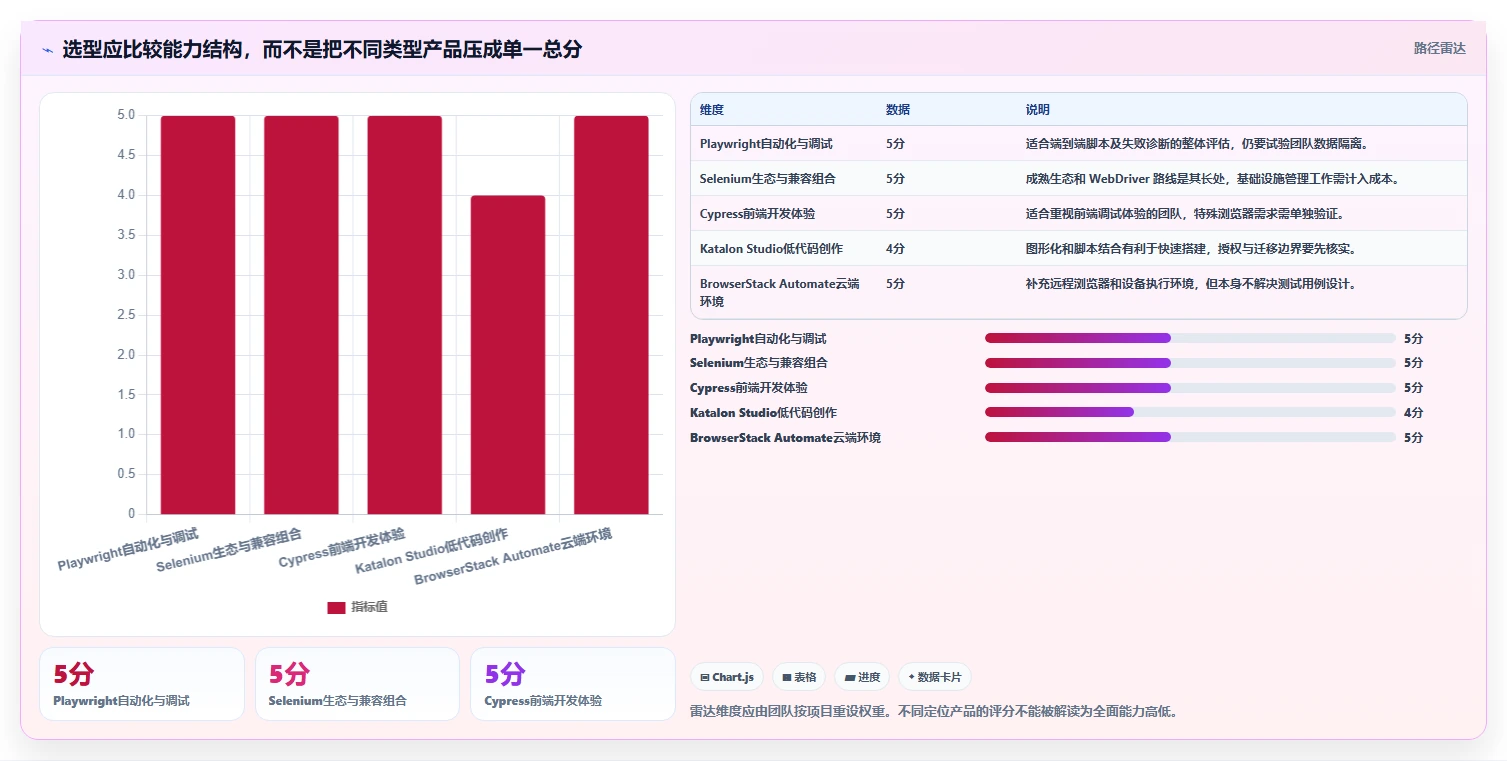Viewport: 1507px width, 761px height.
Task: Click the 4分 value beside Katalon progress bar
Action: click(1413, 413)
